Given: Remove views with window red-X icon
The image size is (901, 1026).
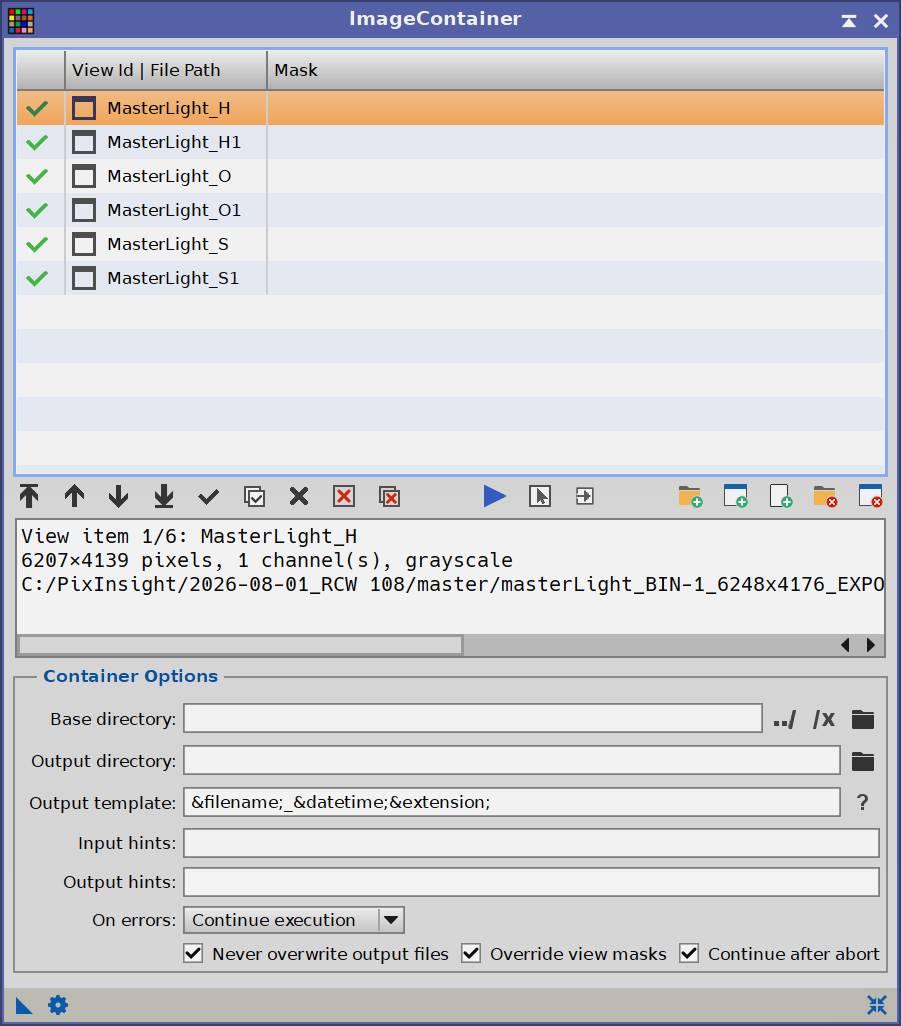Looking at the screenshot, I should pyautogui.click(x=870, y=496).
